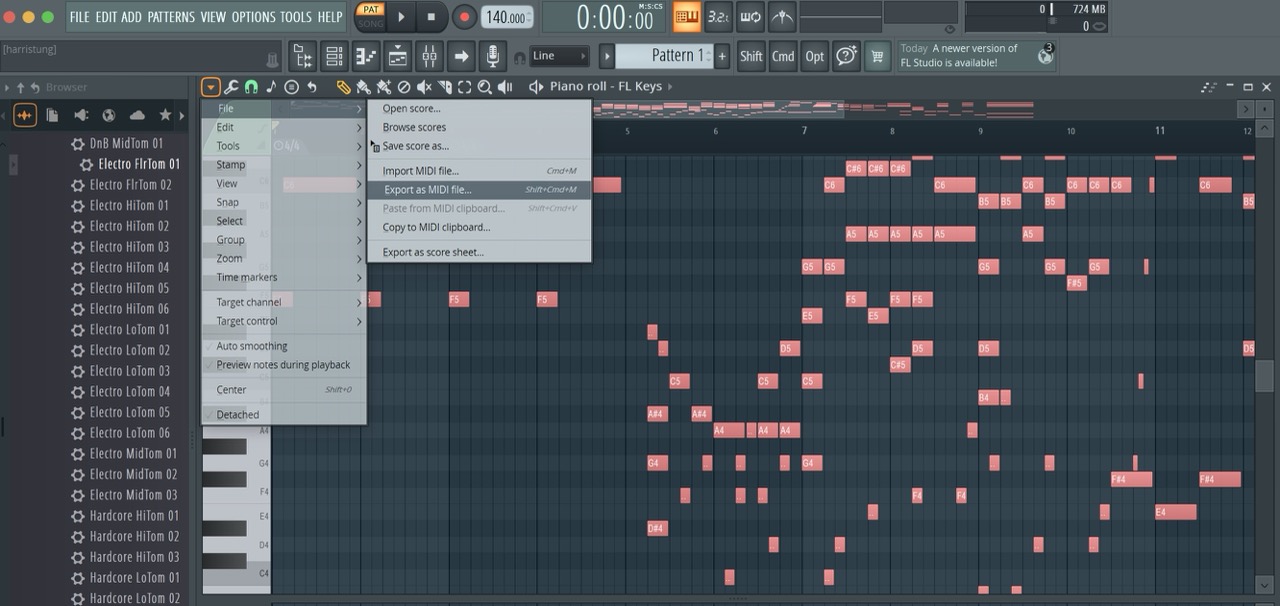Expand the Stamp submenu

click(284, 165)
